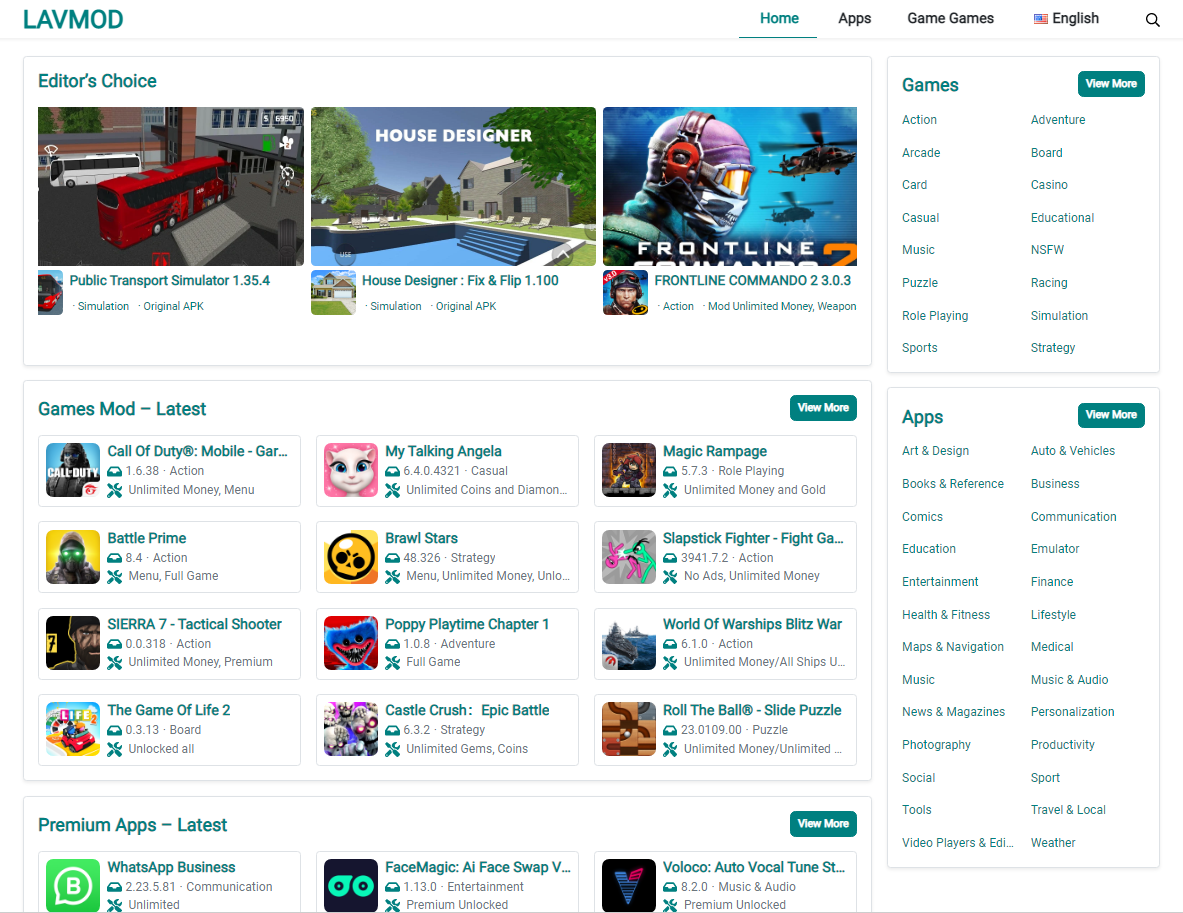Open the Health & Fitness category

point(945,615)
